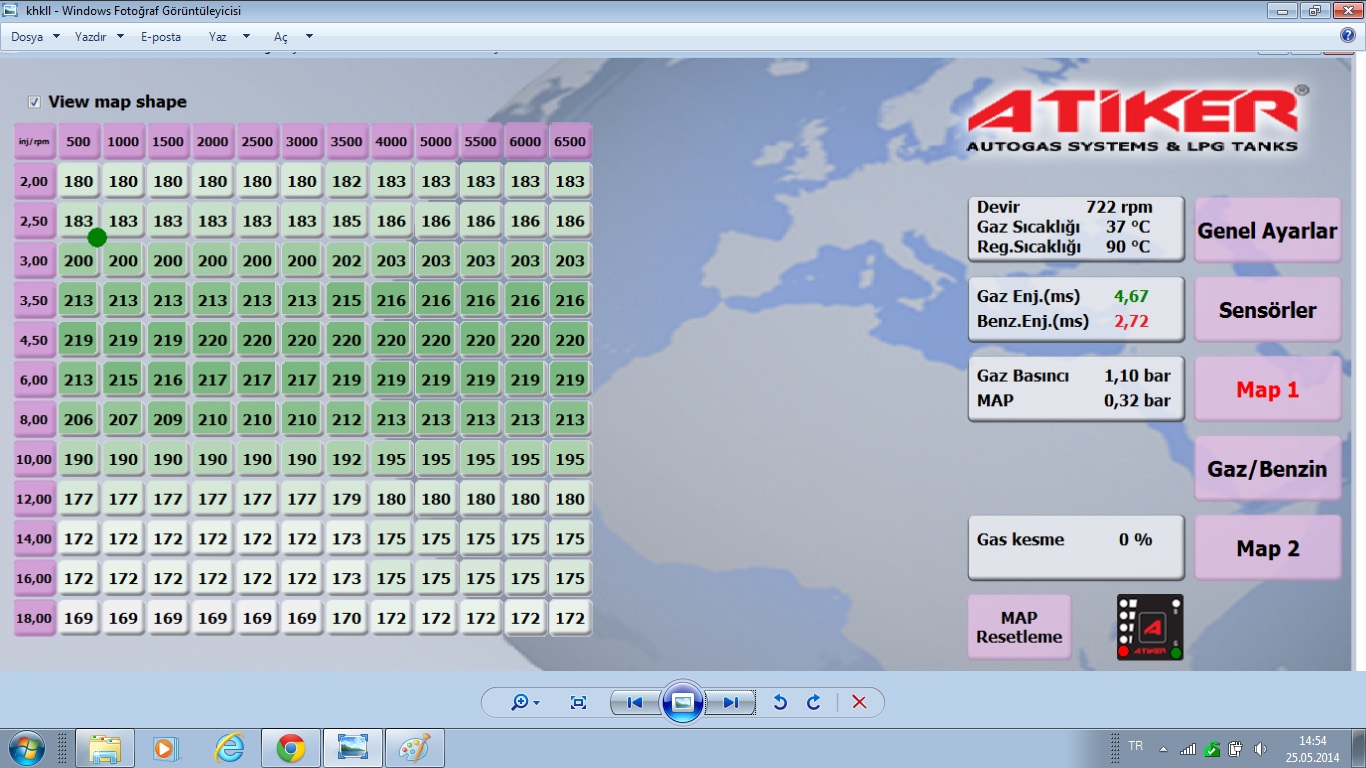
Task: Click the E-posta menu item
Action: [x=161, y=36]
